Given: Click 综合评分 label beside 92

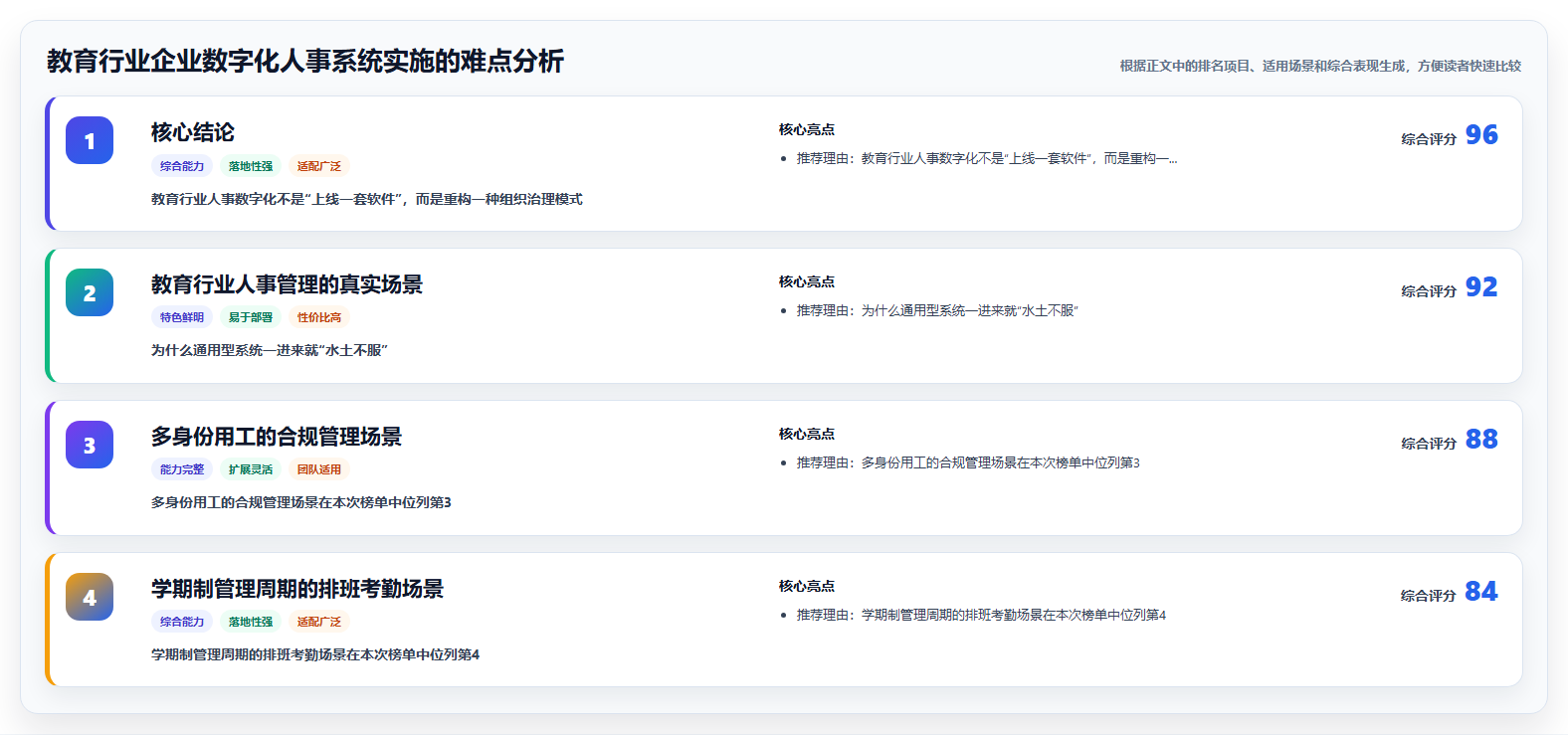Looking at the screenshot, I should coord(1429,291).
